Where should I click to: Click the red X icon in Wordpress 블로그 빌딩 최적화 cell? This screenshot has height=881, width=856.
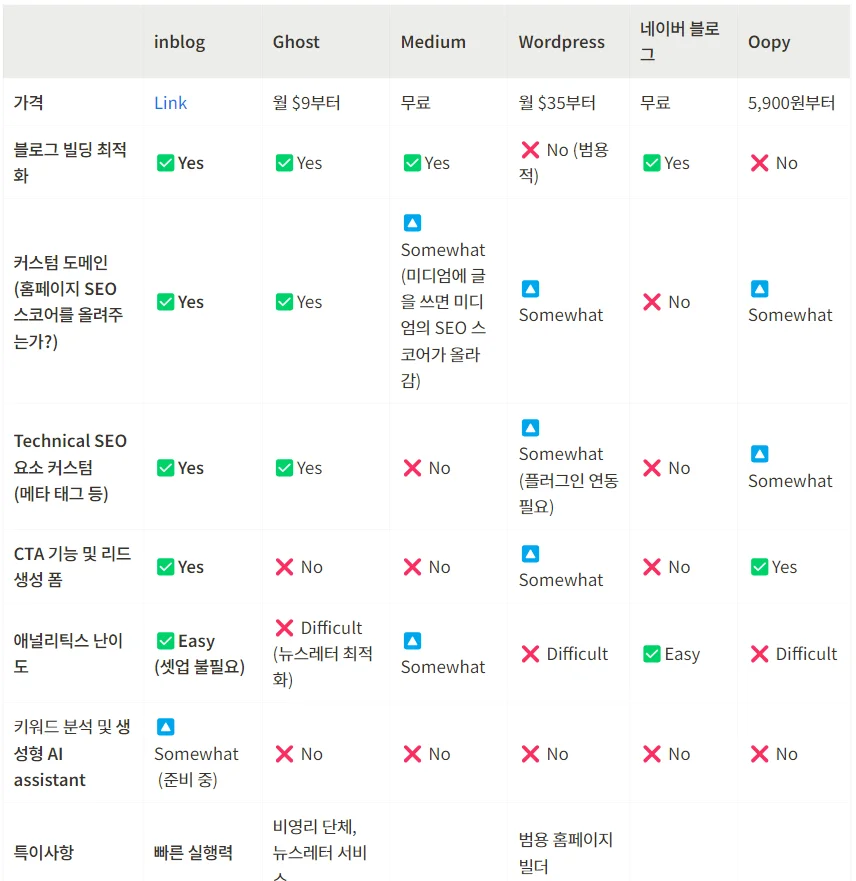pyautogui.click(x=530, y=150)
